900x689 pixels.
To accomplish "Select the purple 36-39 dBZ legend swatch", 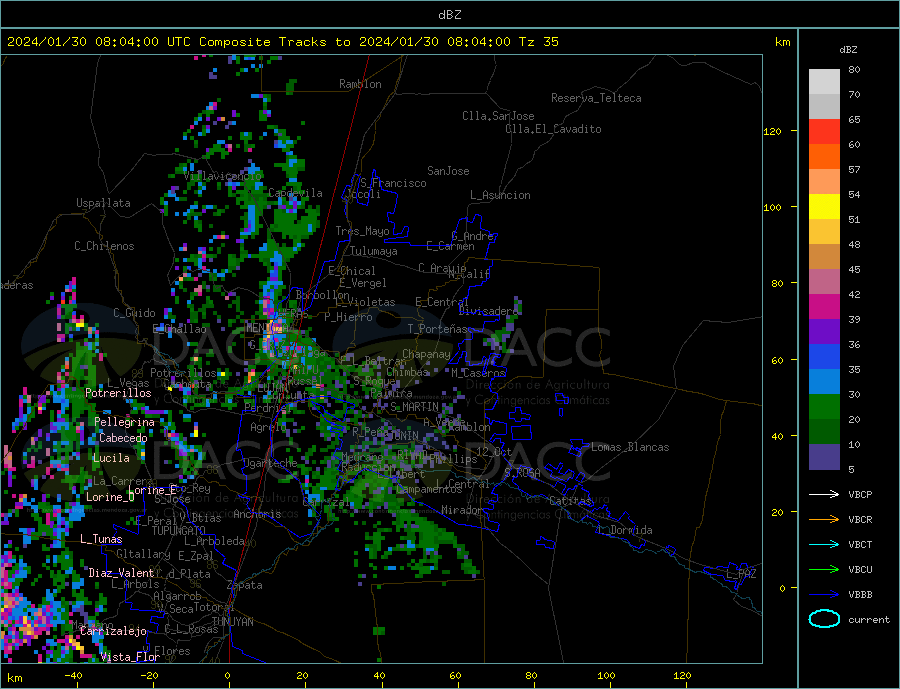I will [824, 332].
